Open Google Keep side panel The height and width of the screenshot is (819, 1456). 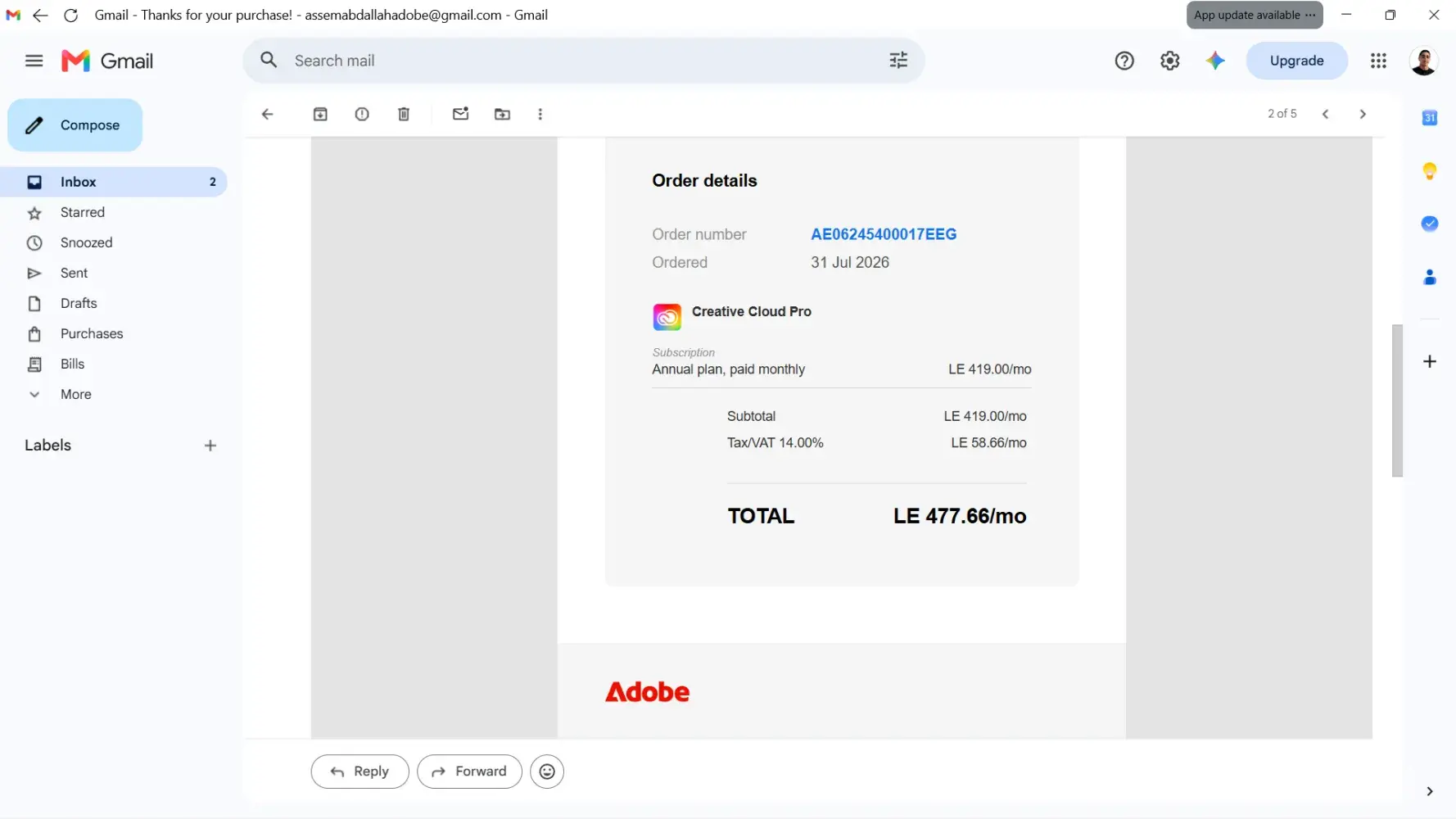(x=1430, y=170)
